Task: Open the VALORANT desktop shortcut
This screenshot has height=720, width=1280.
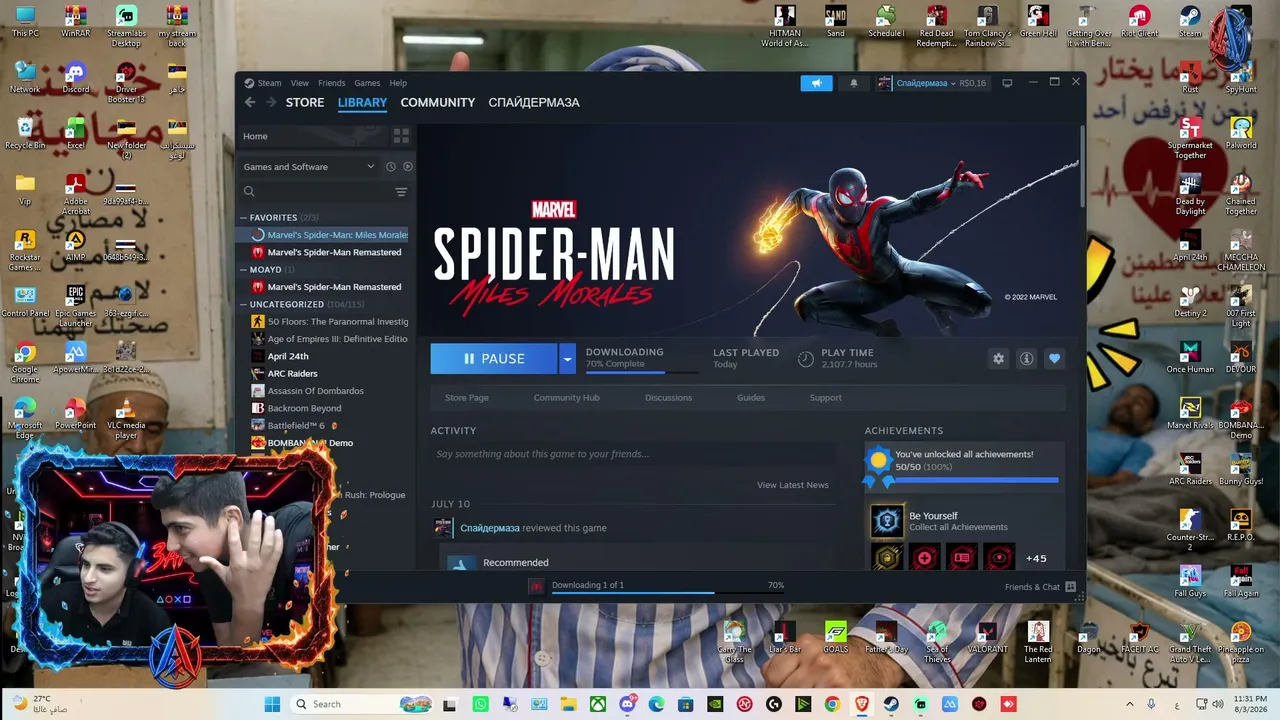Action: point(987,638)
